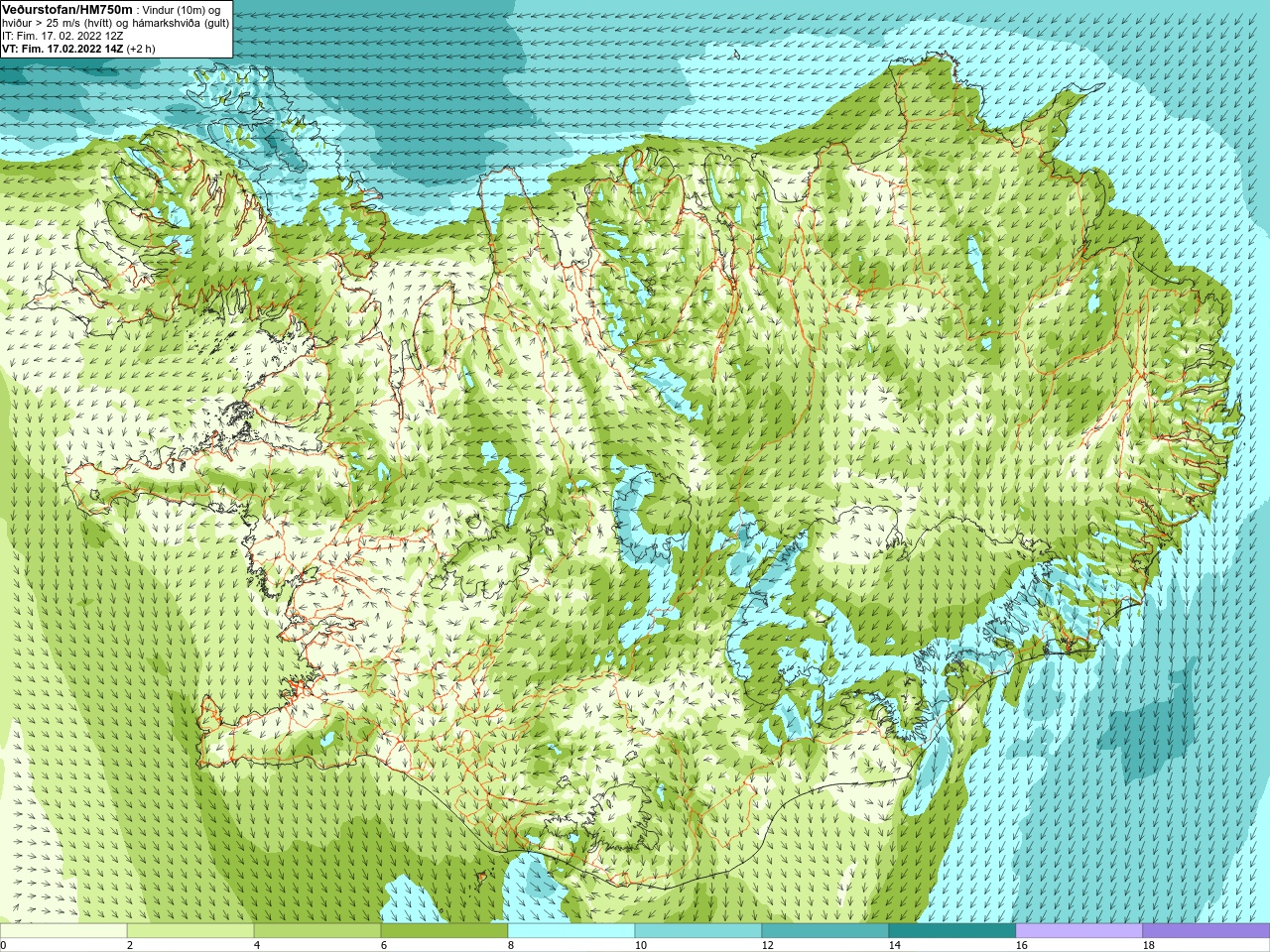This screenshot has width=1270, height=952.
Task: Click the legend scale label "14"
Action: point(895,945)
